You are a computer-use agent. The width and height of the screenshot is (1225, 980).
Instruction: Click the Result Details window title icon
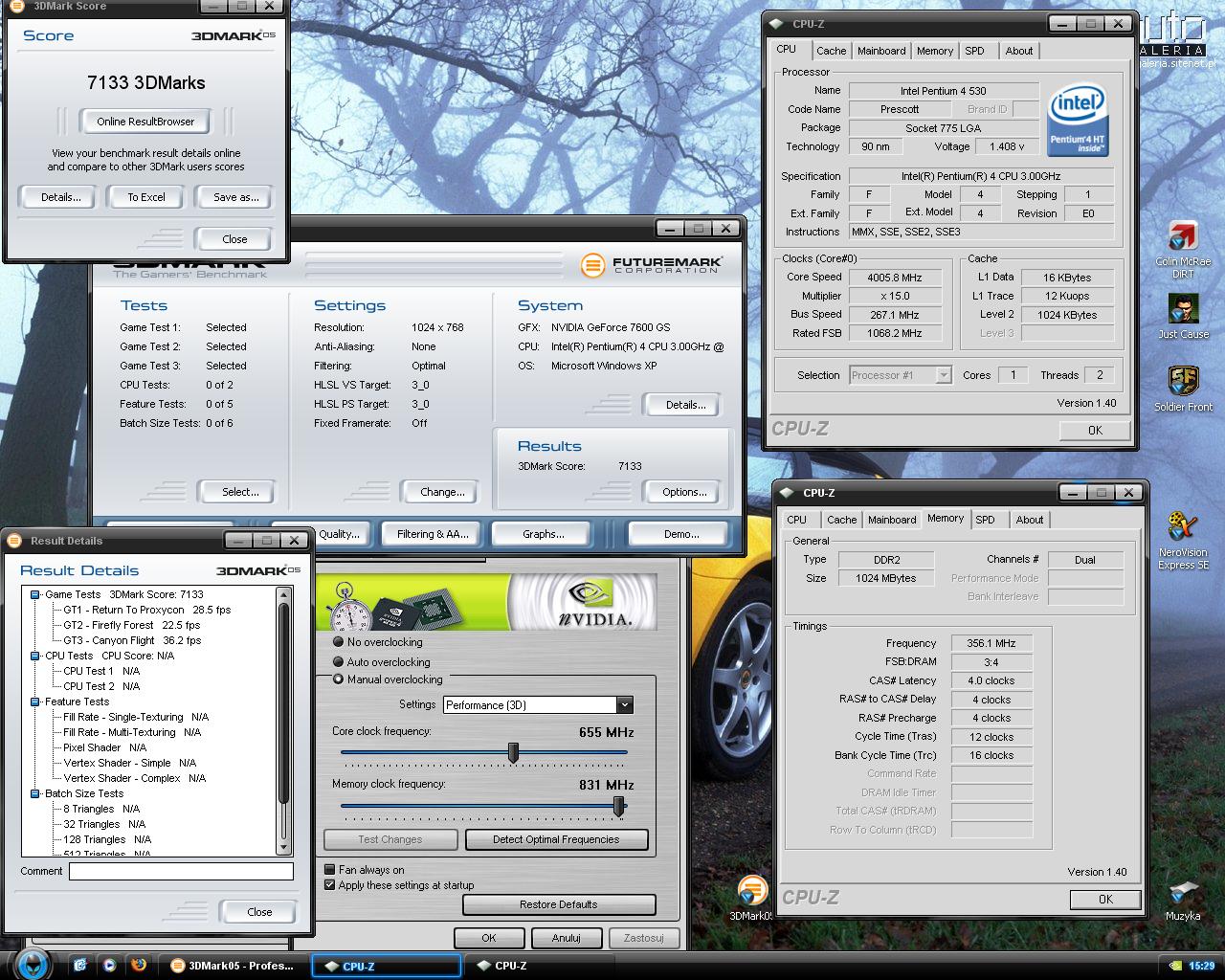pos(14,541)
